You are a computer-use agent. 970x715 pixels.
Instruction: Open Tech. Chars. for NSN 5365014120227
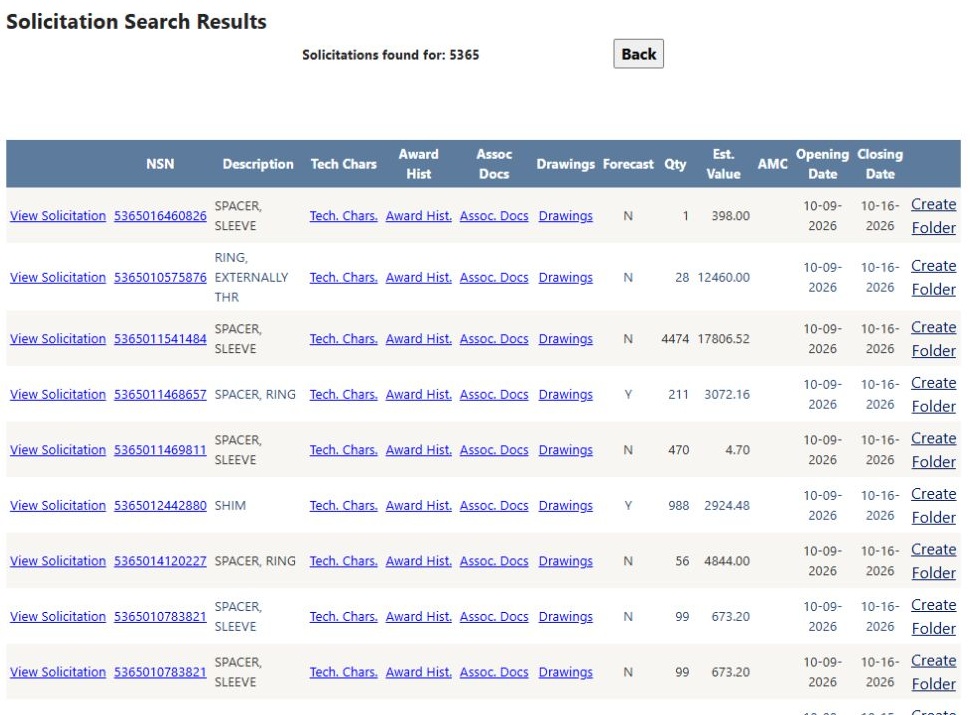[343, 561]
